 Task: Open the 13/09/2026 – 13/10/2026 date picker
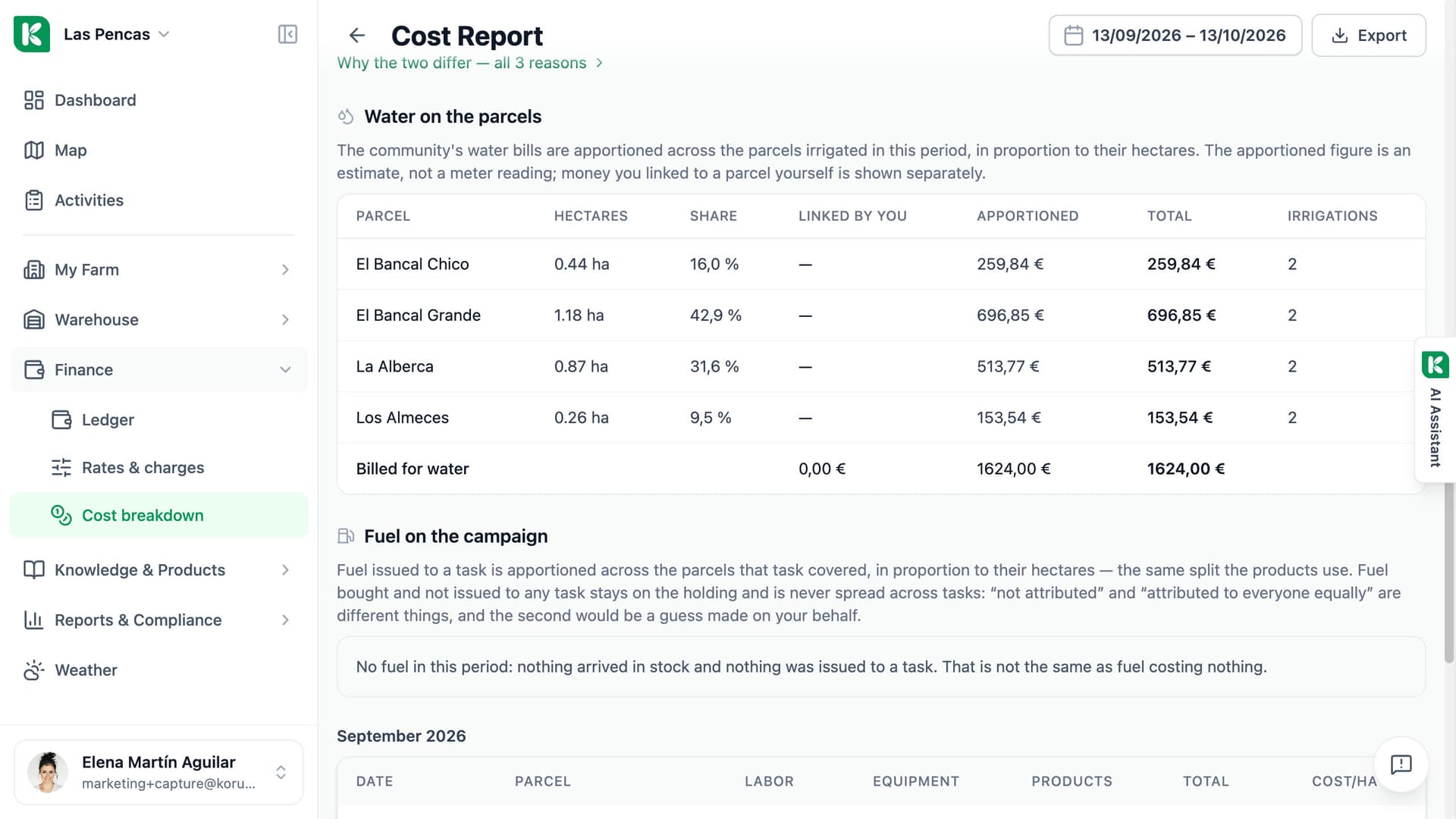1175,36
